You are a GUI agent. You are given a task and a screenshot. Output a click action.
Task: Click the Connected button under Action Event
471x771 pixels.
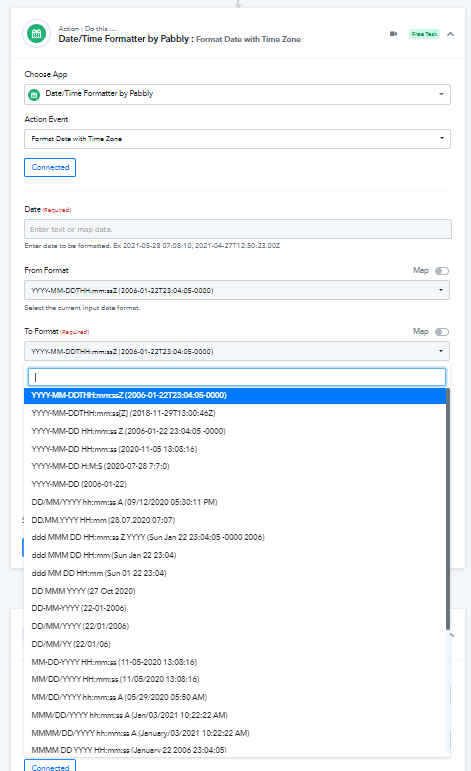tap(50, 167)
